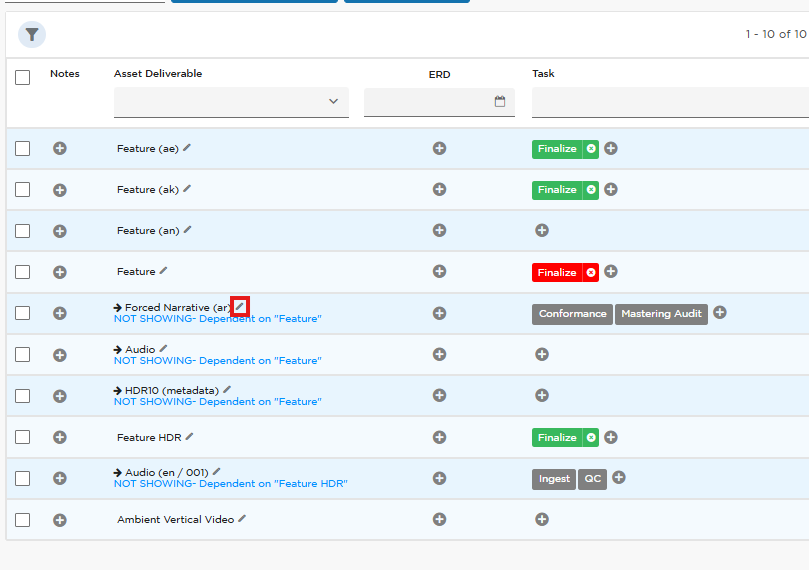
Task: Remove Finalize task from Feature (ak)
Action: click(591, 190)
